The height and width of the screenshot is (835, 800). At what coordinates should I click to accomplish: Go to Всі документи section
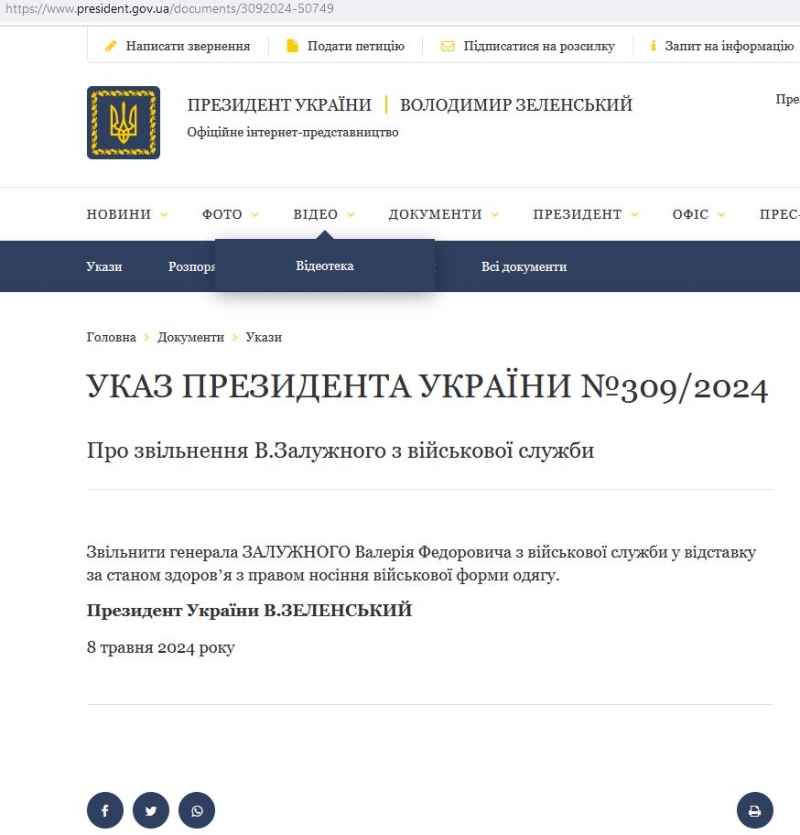[524, 267]
